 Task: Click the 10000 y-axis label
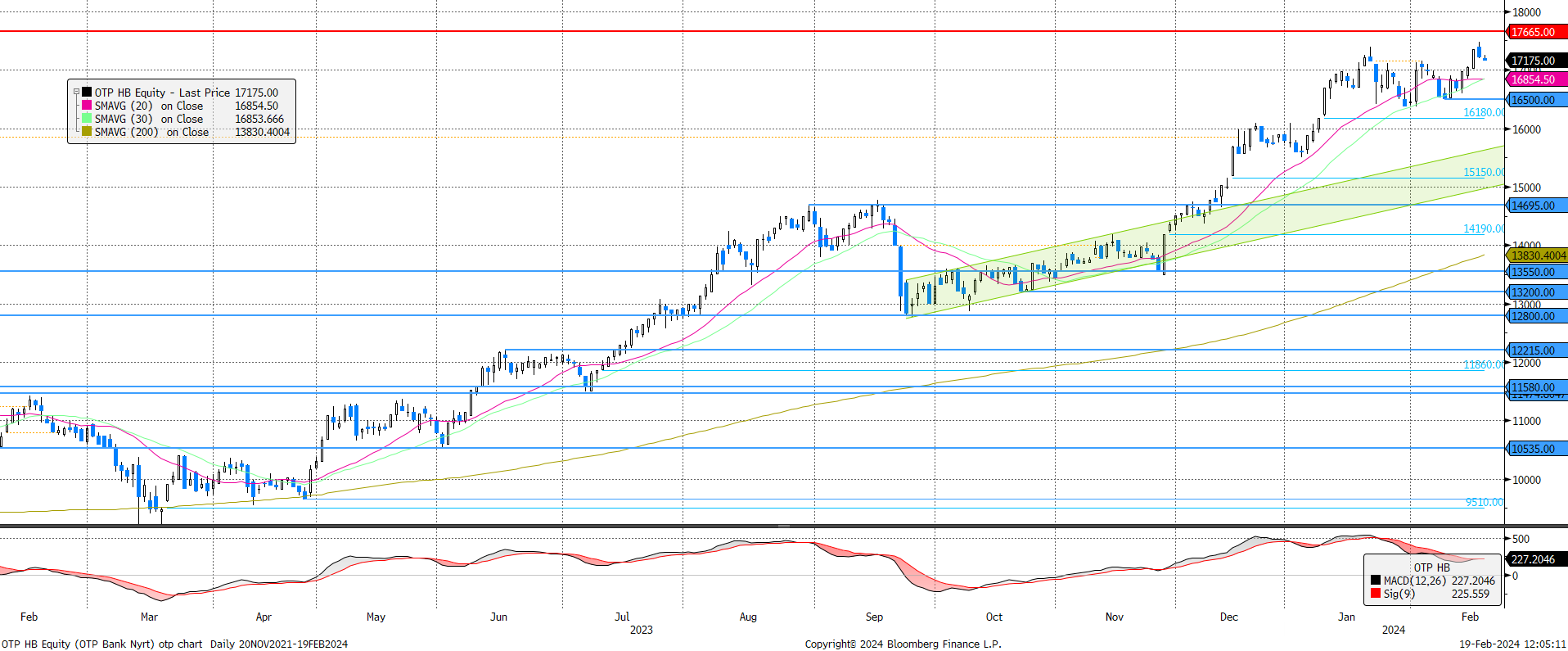tap(1526, 480)
